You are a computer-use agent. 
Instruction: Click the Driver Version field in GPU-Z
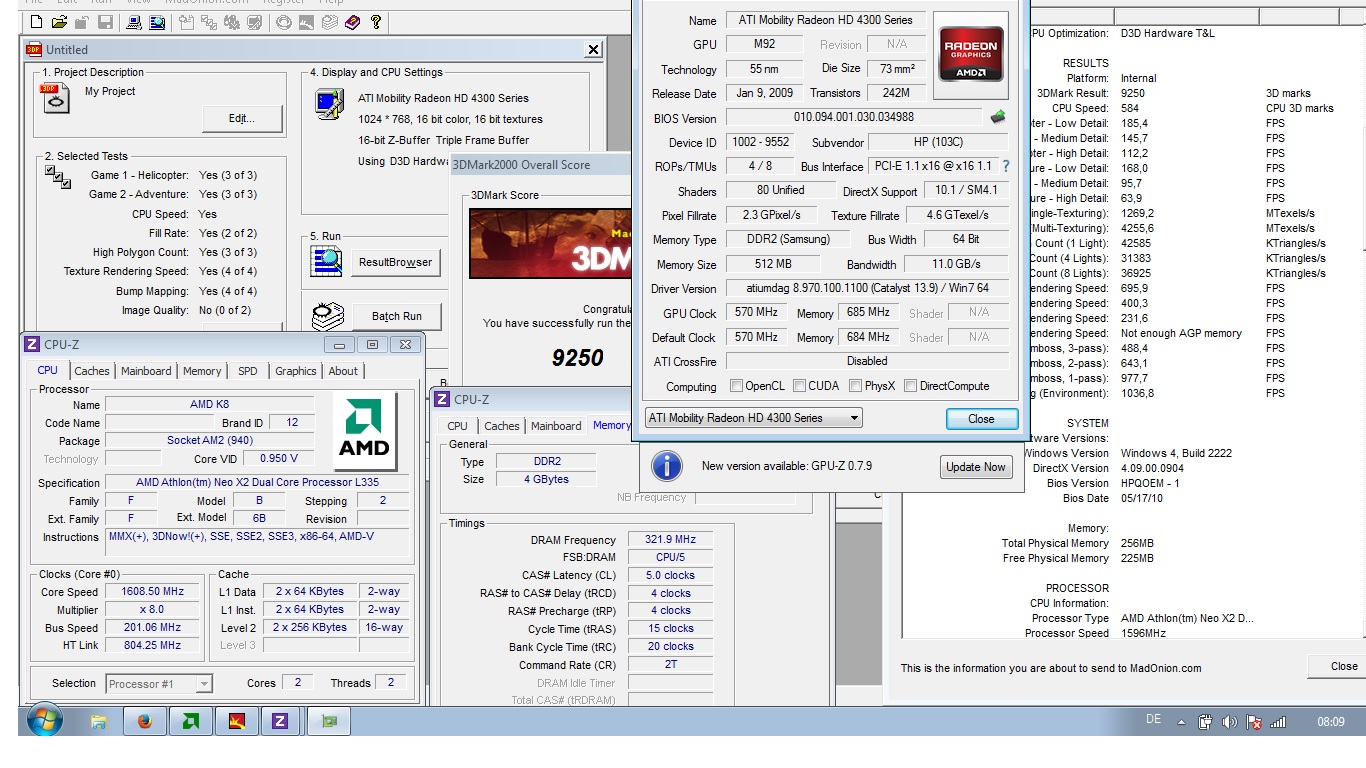pos(867,288)
